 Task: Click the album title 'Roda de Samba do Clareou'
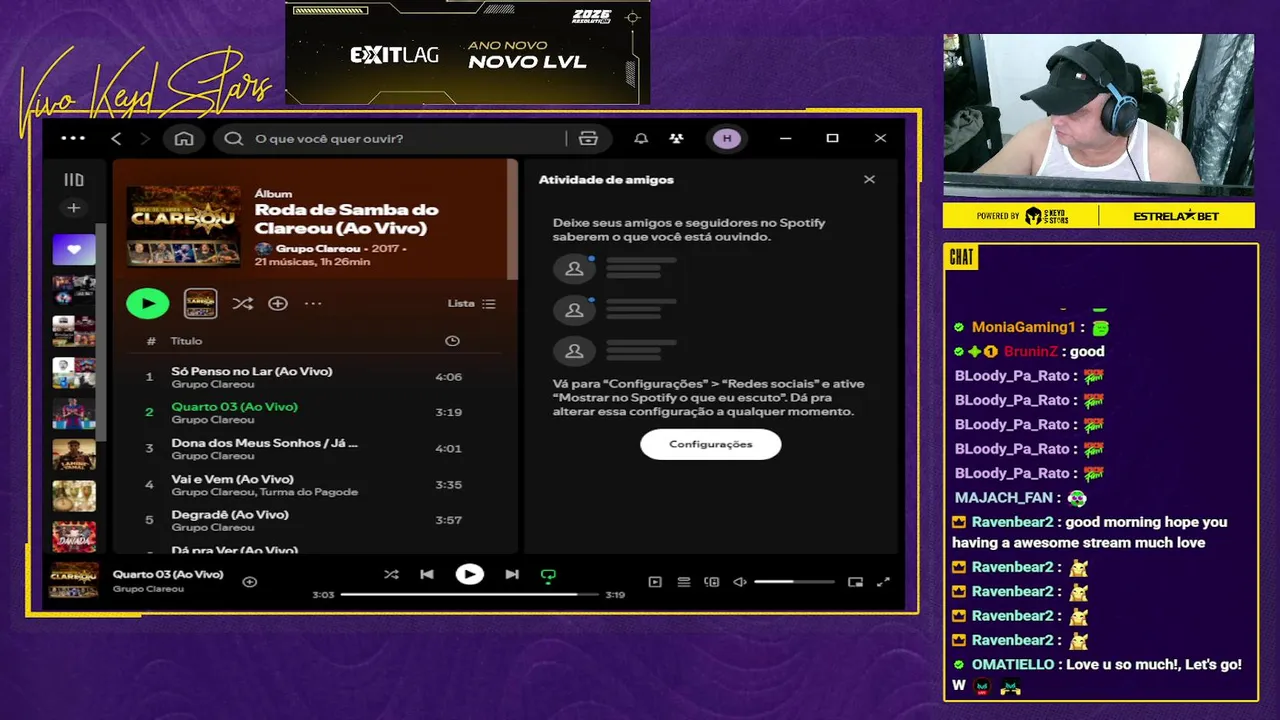point(347,219)
